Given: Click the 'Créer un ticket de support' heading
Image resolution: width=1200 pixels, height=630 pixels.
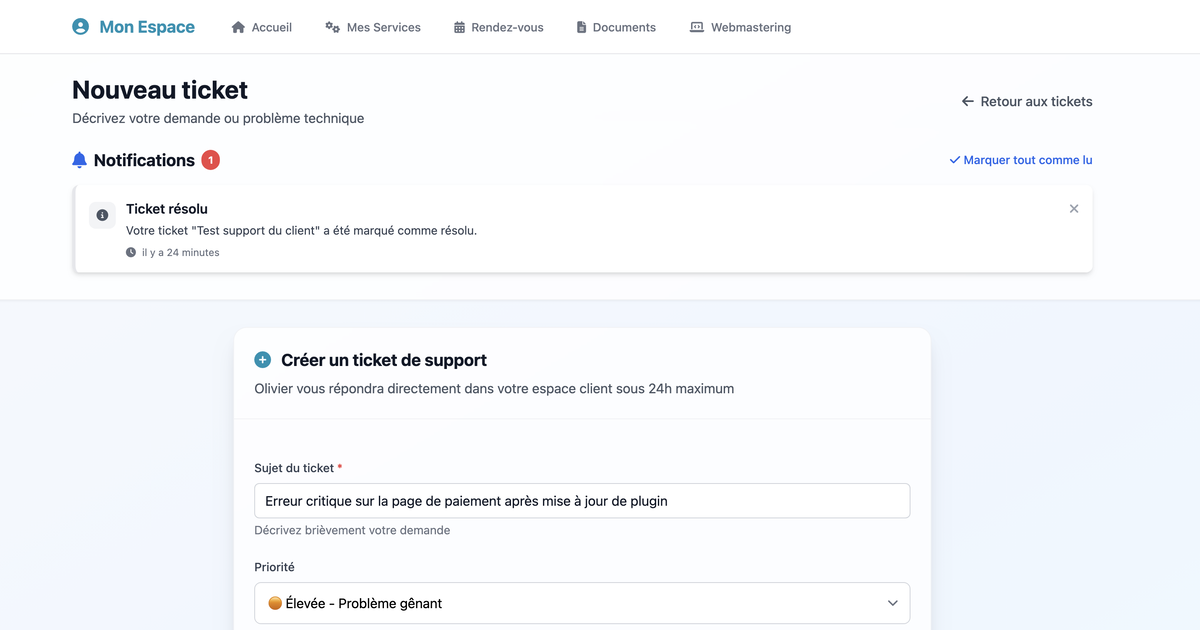Looking at the screenshot, I should [384, 360].
